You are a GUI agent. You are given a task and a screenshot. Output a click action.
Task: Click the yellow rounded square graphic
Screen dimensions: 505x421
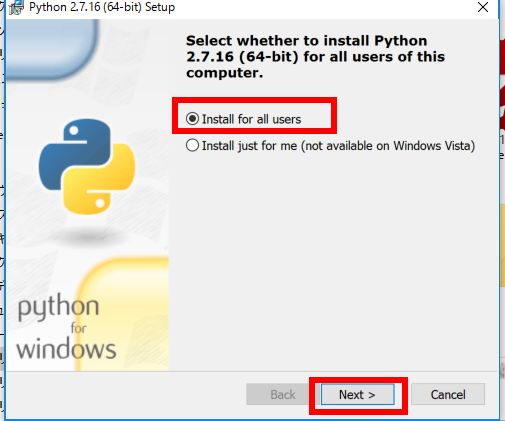click(123, 314)
